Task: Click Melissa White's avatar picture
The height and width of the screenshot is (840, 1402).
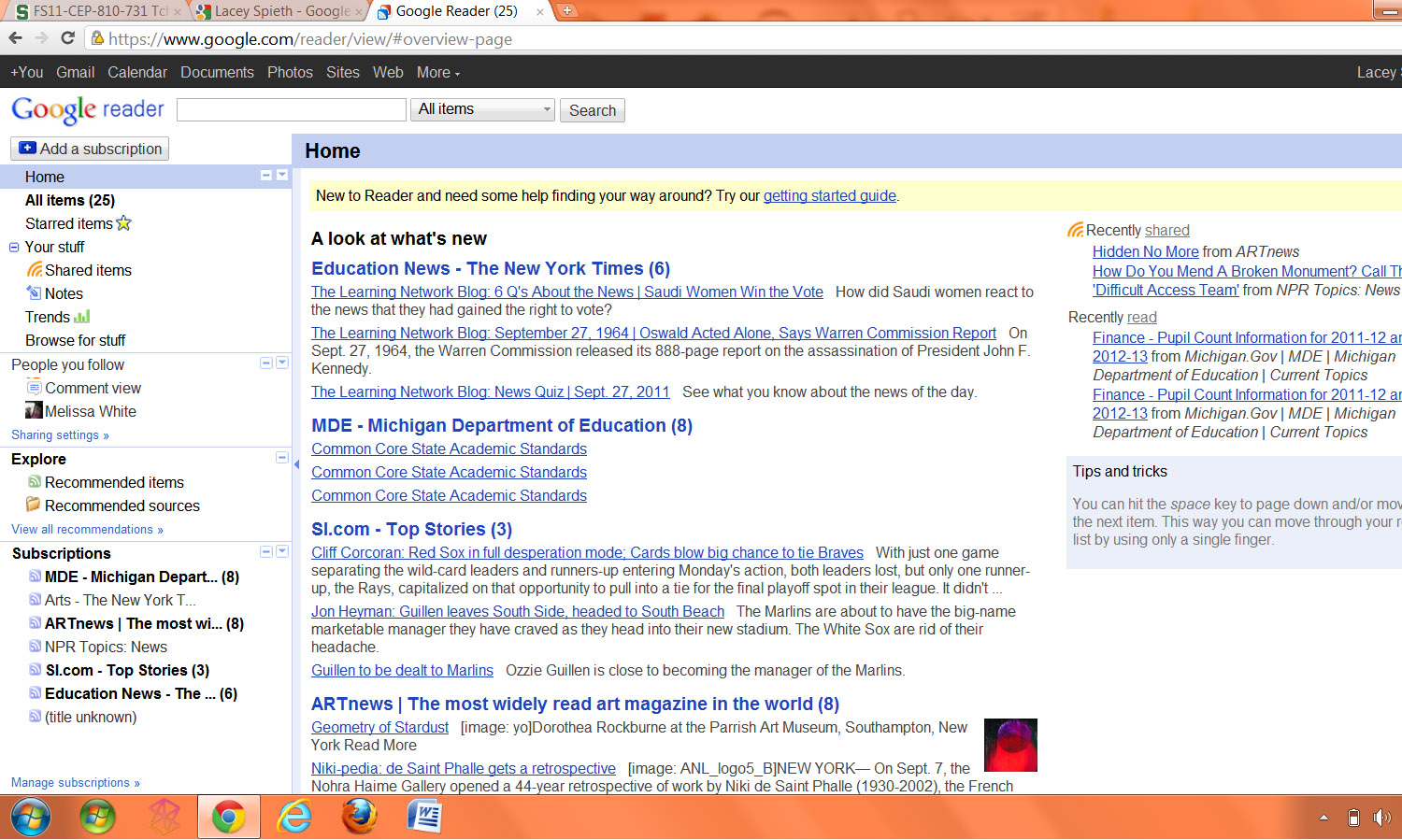Action: click(34, 411)
